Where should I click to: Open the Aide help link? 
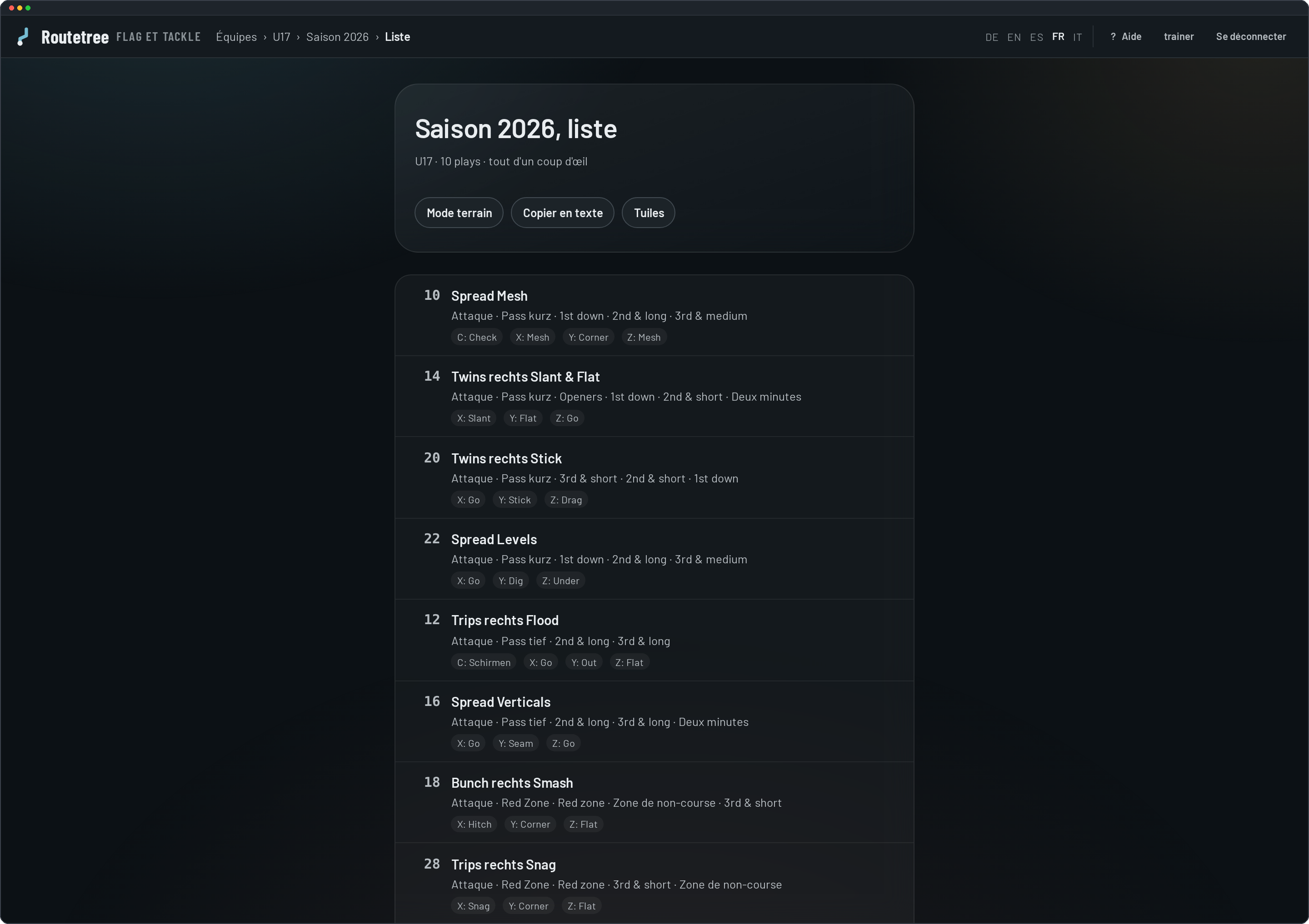coord(1125,36)
